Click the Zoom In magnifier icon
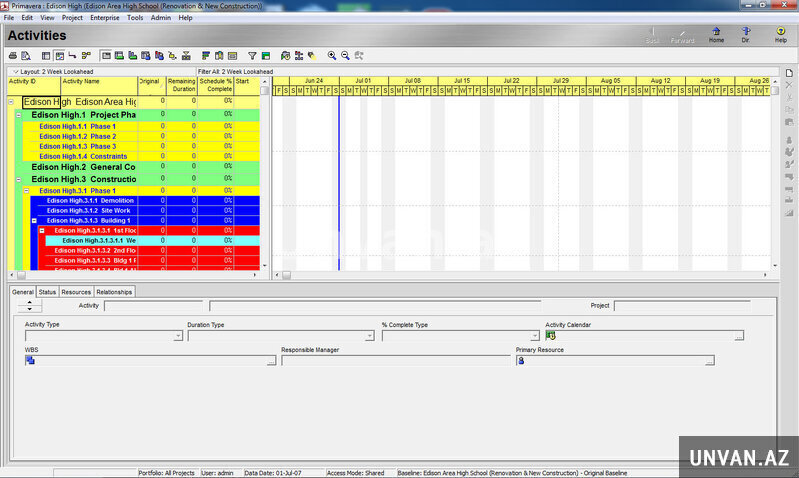 [x=332, y=55]
